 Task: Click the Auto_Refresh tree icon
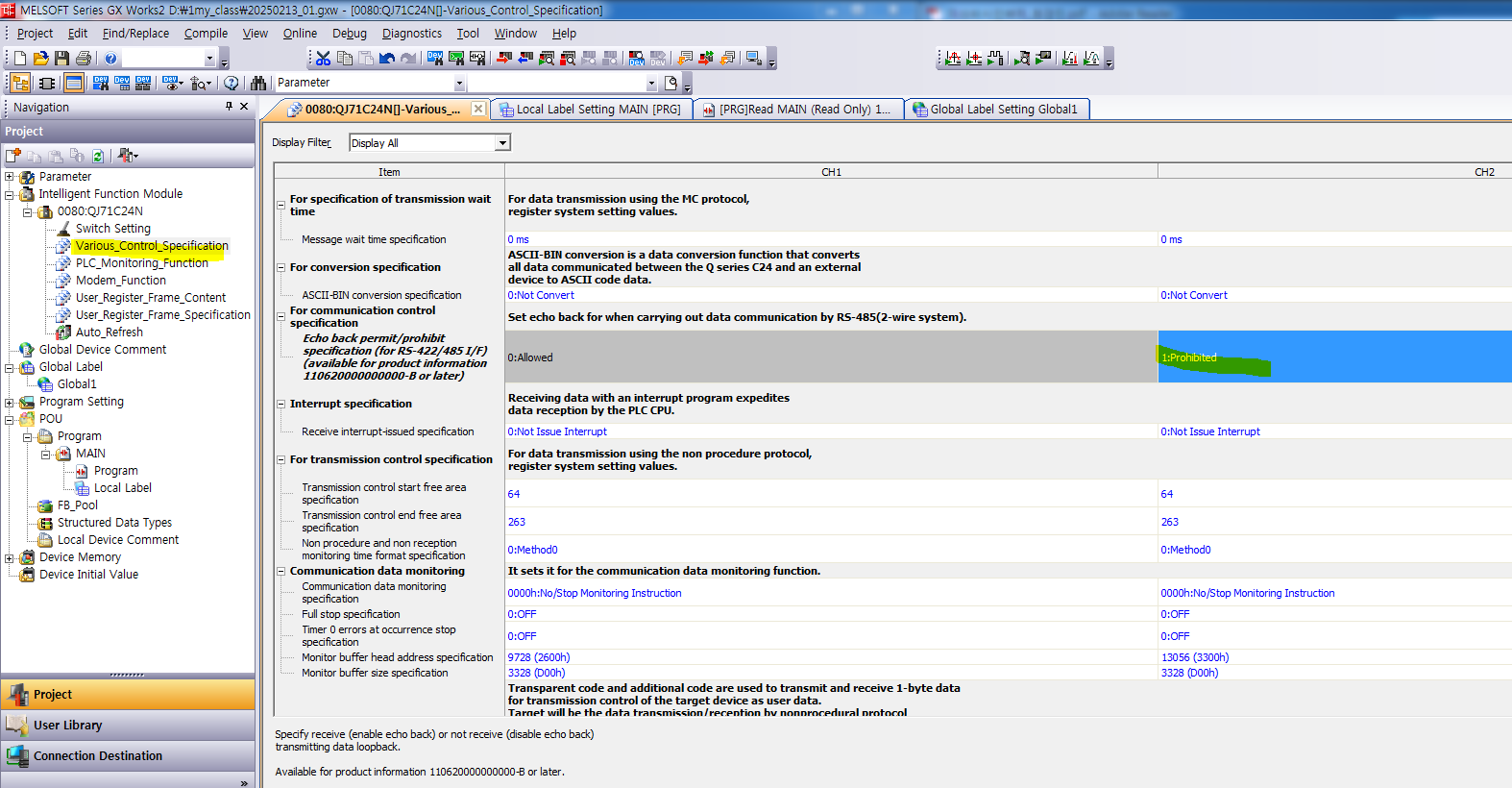point(63,332)
